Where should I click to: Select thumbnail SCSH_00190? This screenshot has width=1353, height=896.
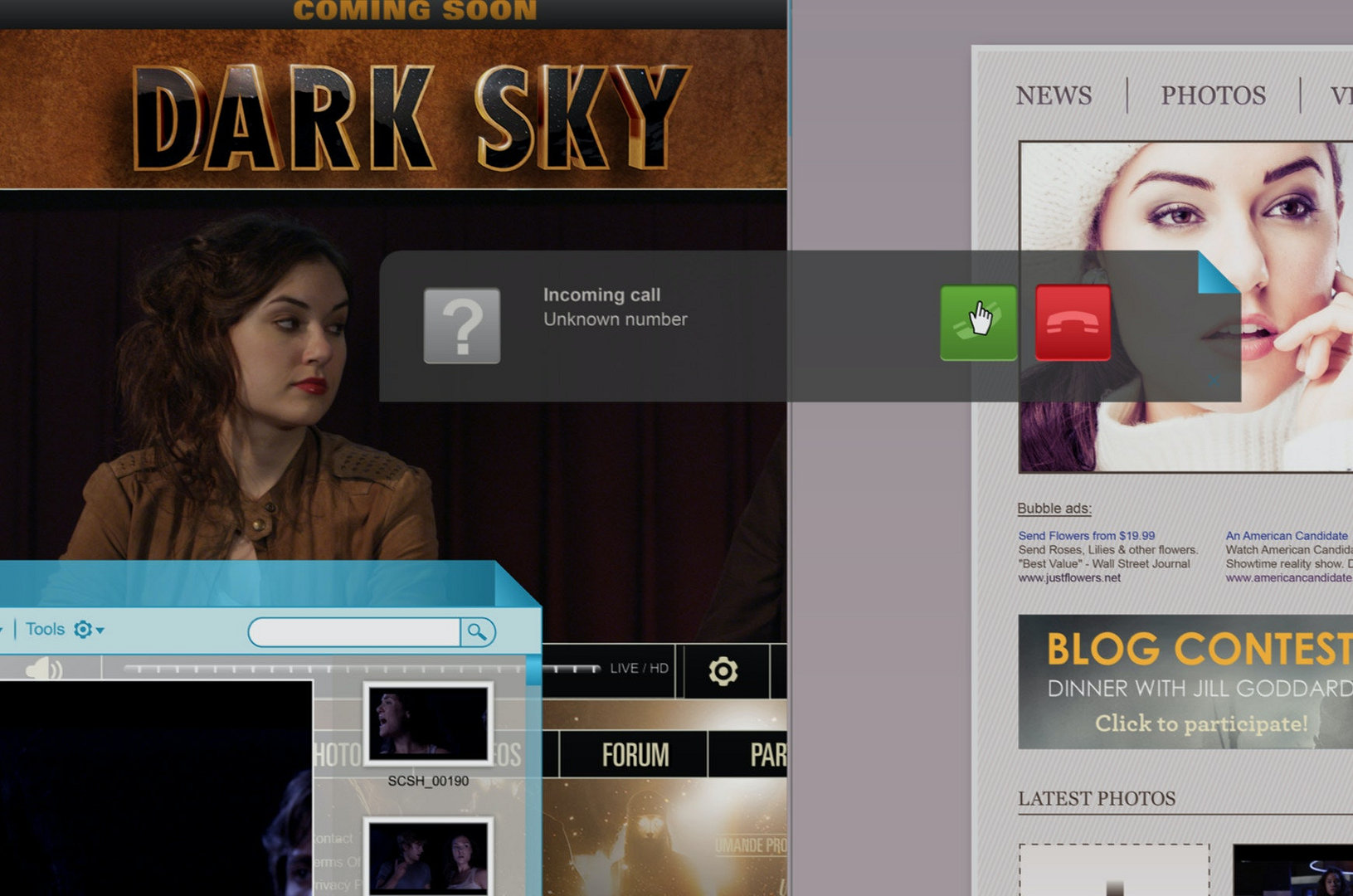pos(428,723)
